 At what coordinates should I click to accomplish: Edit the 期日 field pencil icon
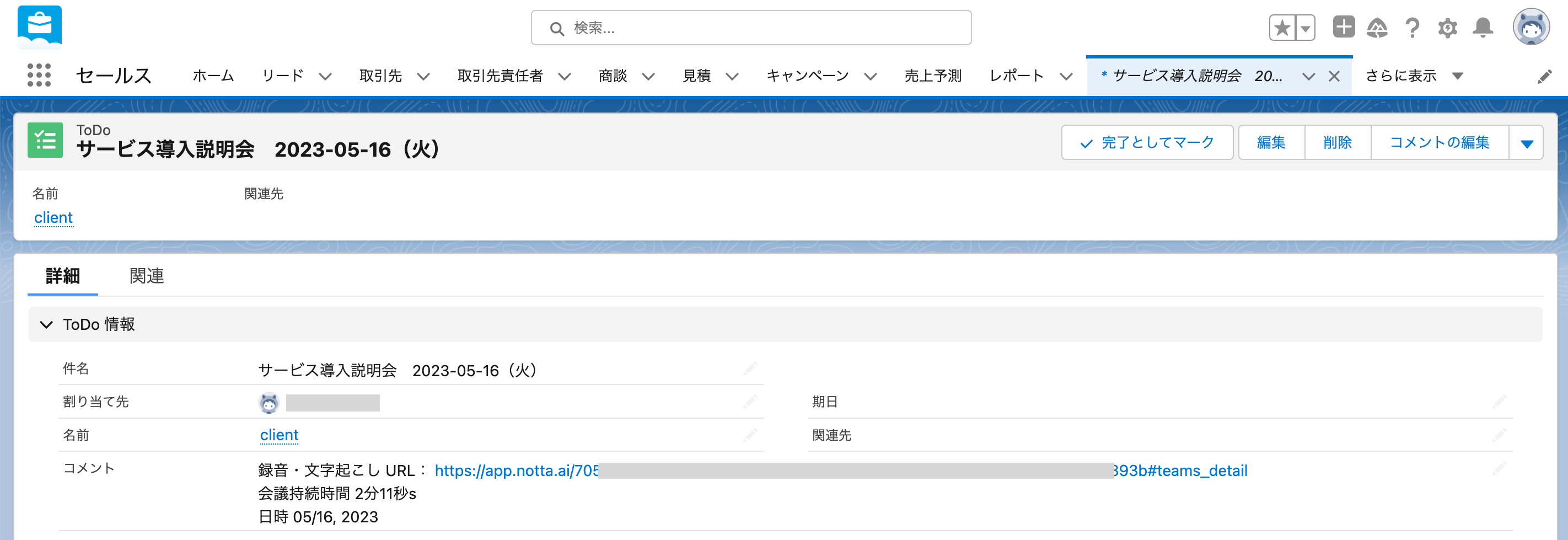tap(1499, 401)
